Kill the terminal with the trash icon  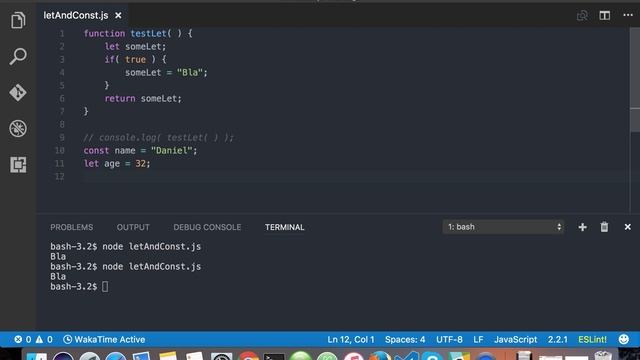pyautogui.click(x=604, y=227)
